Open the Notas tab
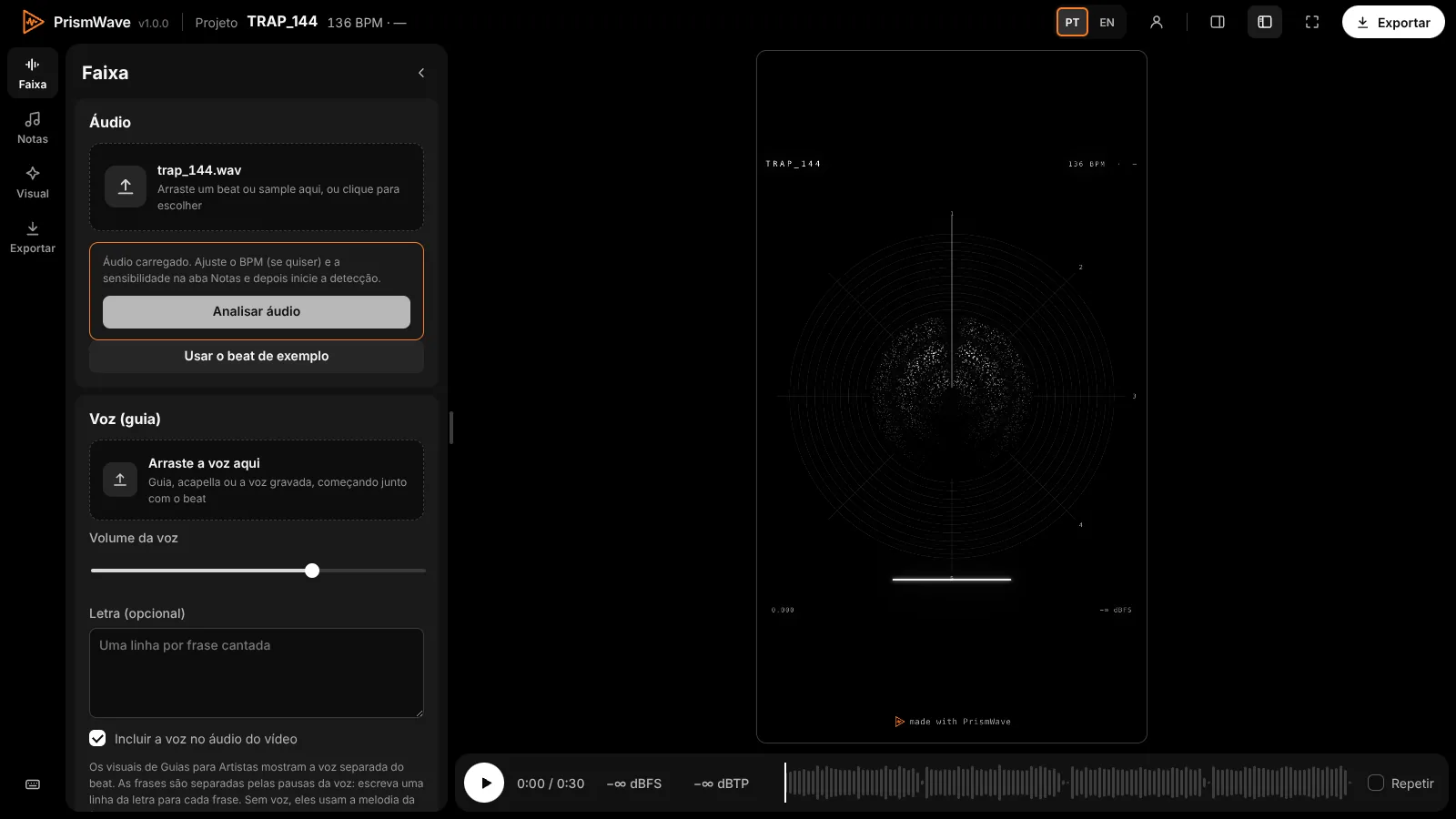Image resolution: width=1456 pixels, height=819 pixels. (33, 127)
